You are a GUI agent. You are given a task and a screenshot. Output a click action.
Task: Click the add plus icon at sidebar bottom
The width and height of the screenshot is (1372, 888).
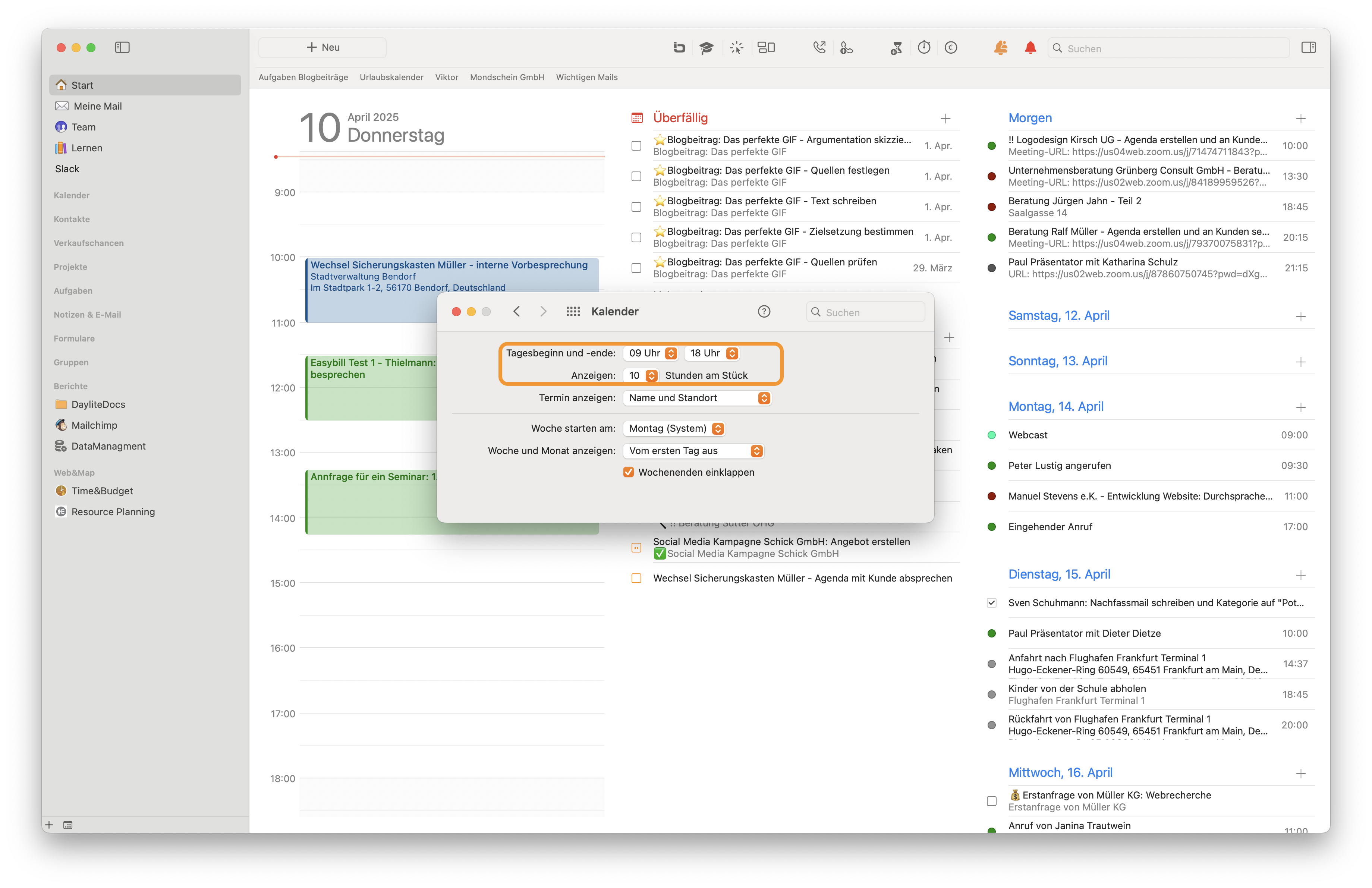tap(49, 825)
